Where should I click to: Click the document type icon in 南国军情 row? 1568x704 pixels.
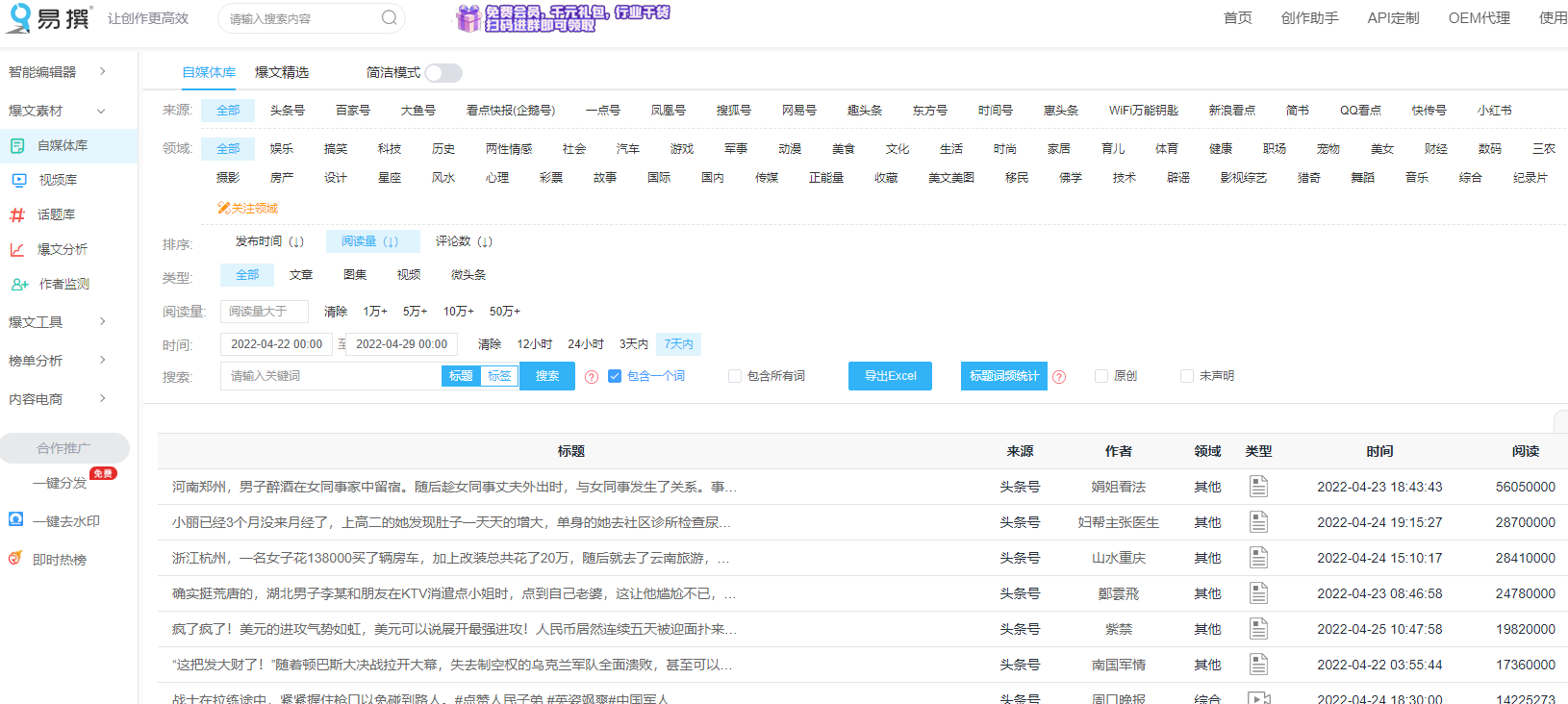click(x=1258, y=665)
